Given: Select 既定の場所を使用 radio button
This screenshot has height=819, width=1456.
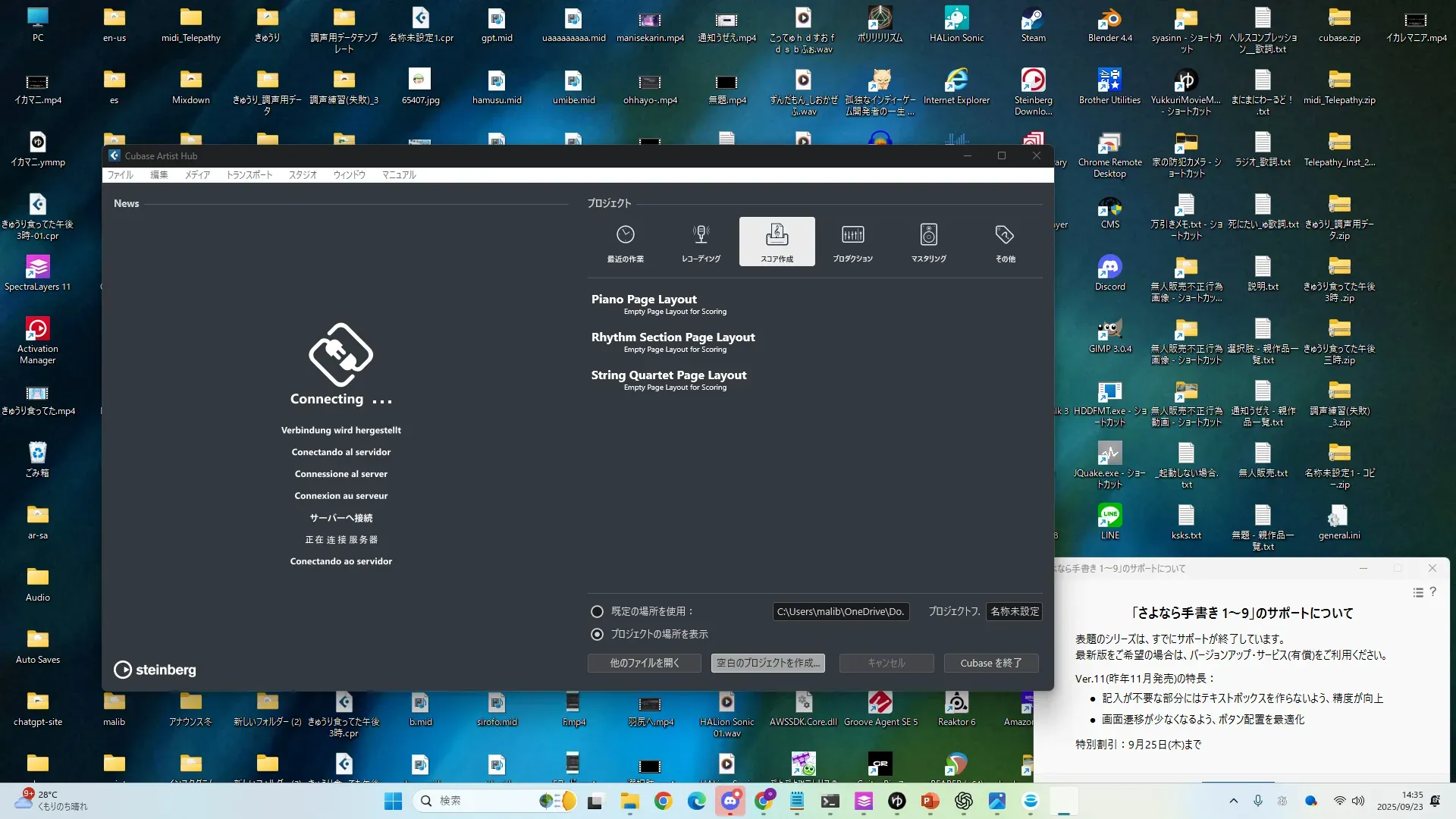Looking at the screenshot, I should point(598,611).
